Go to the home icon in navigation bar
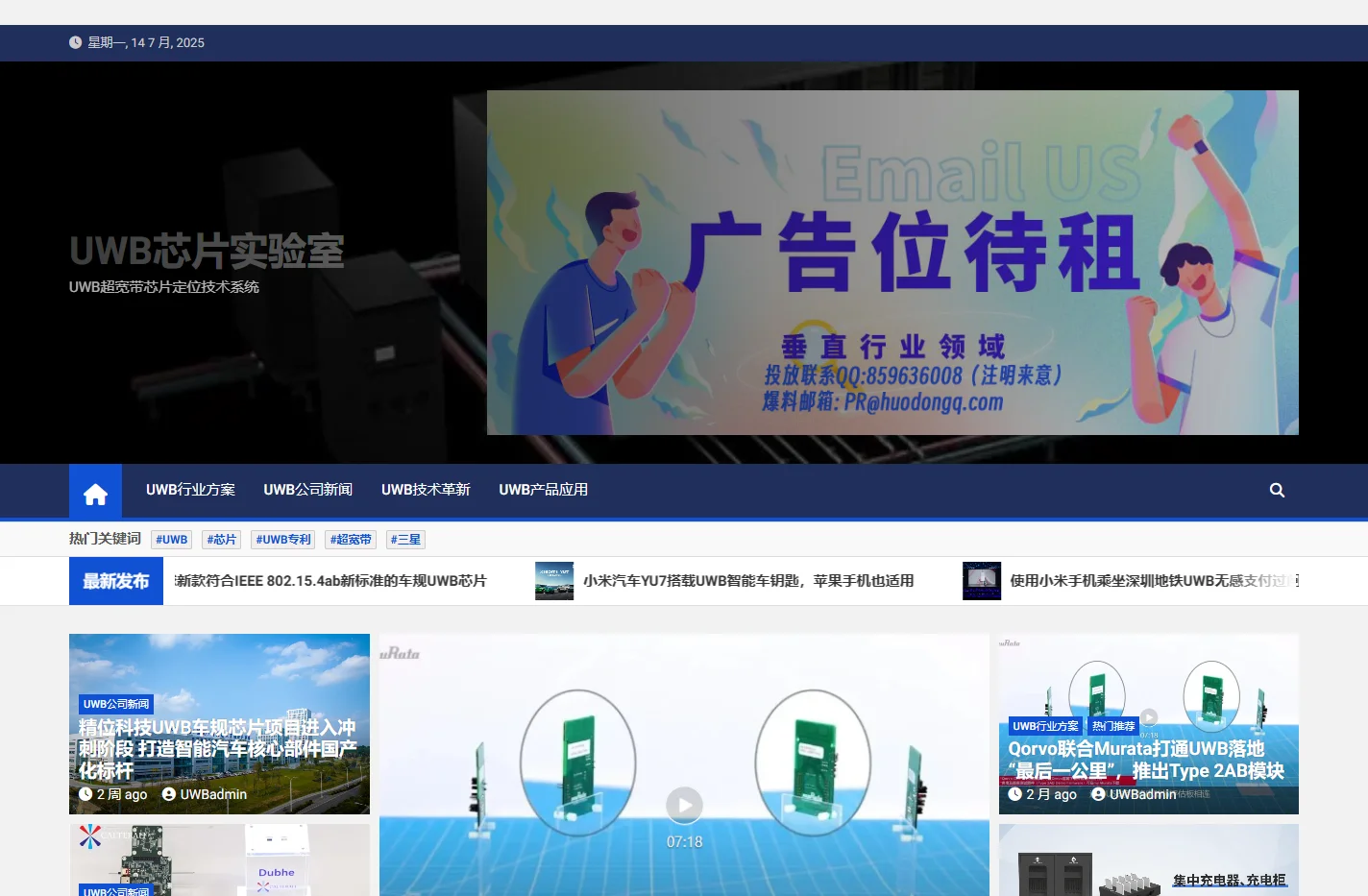 pyautogui.click(x=95, y=492)
